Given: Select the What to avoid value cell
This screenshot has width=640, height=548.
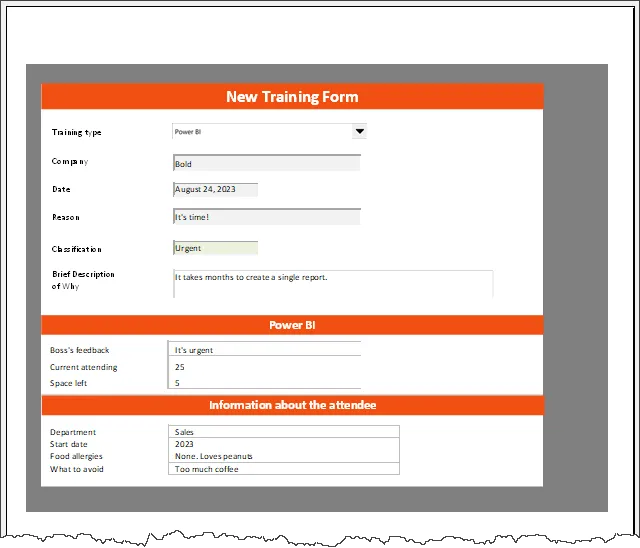Looking at the screenshot, I should pyautogui.click(x=284, y=469).
